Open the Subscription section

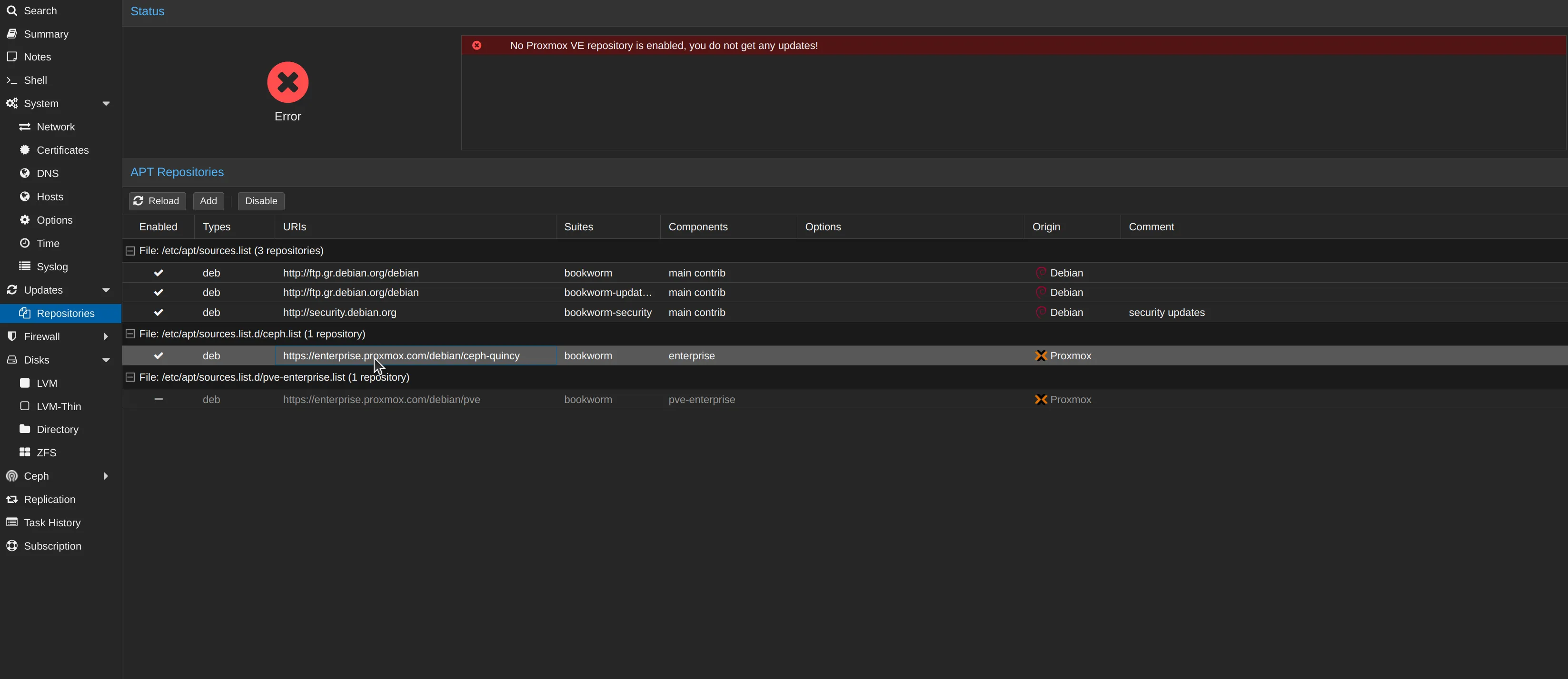click(52, 546)
